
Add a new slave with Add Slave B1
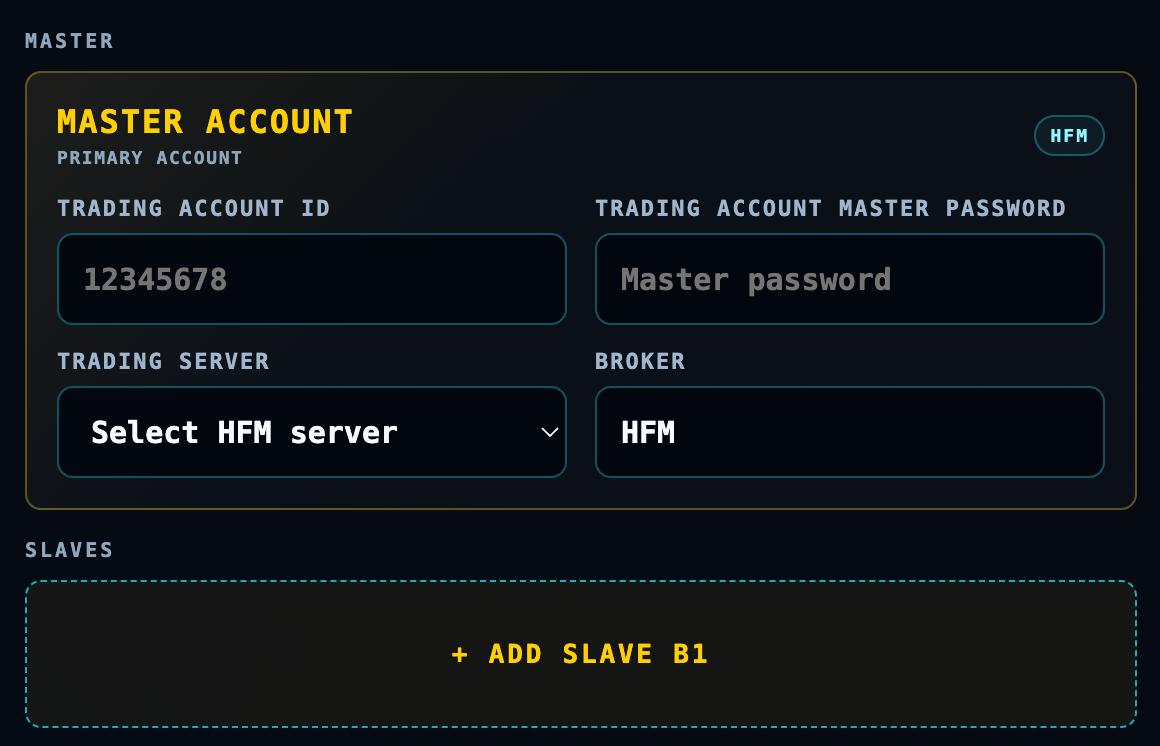point(581,654)
